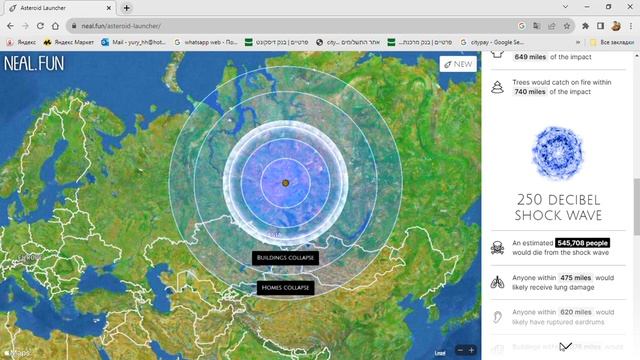The height and width of the screenshot is (360, 640).
Task: Zoom in the map with plus button
Action: (x=471, y=350)
